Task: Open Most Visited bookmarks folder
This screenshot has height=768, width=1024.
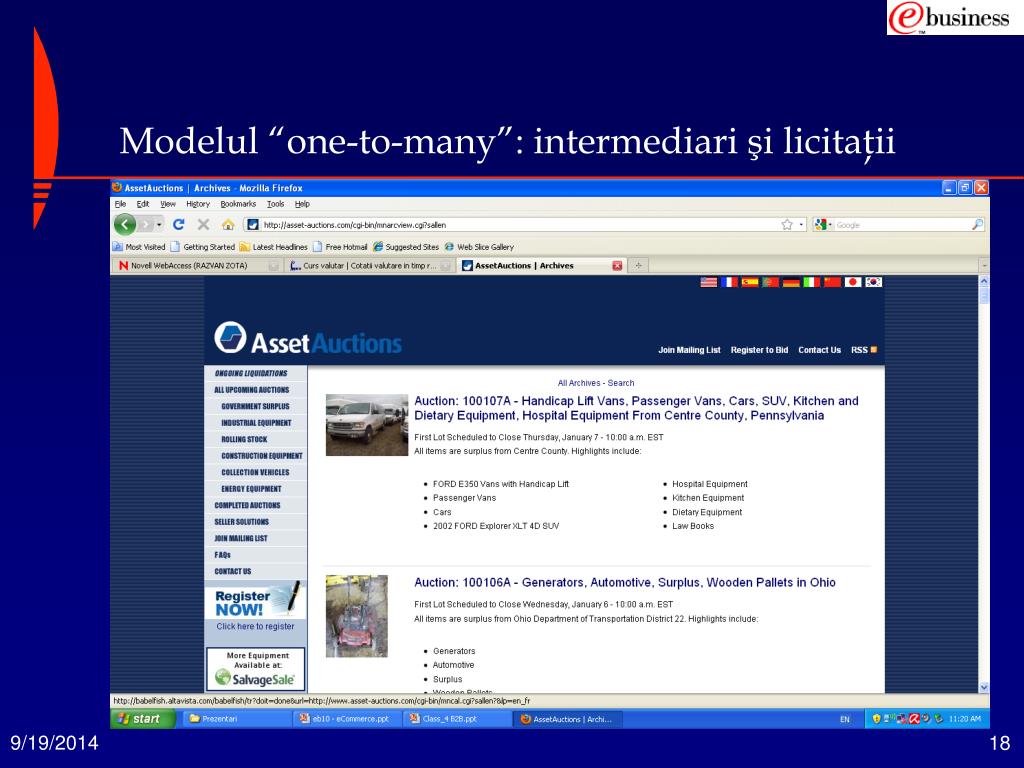Action: [139, 247]
